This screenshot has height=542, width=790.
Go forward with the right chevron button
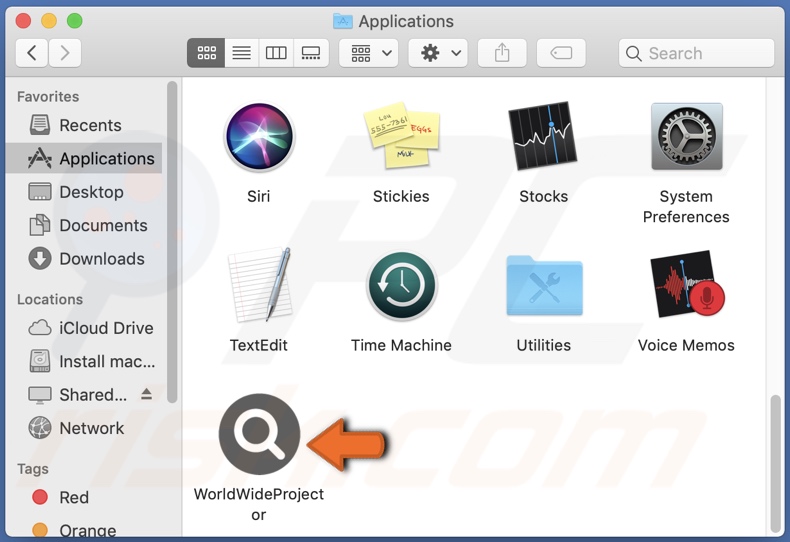(64, 53)
